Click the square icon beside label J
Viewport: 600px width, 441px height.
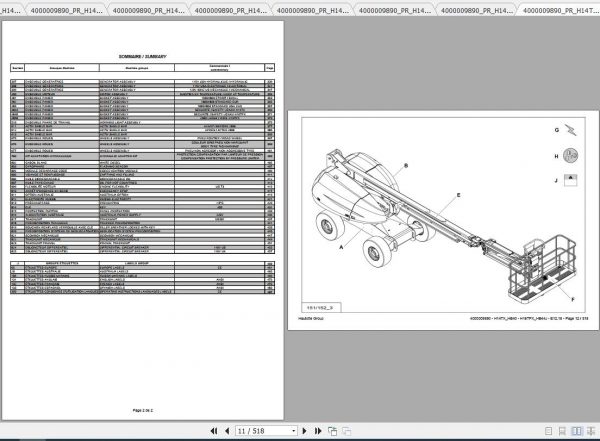click(x=570, y=180)
